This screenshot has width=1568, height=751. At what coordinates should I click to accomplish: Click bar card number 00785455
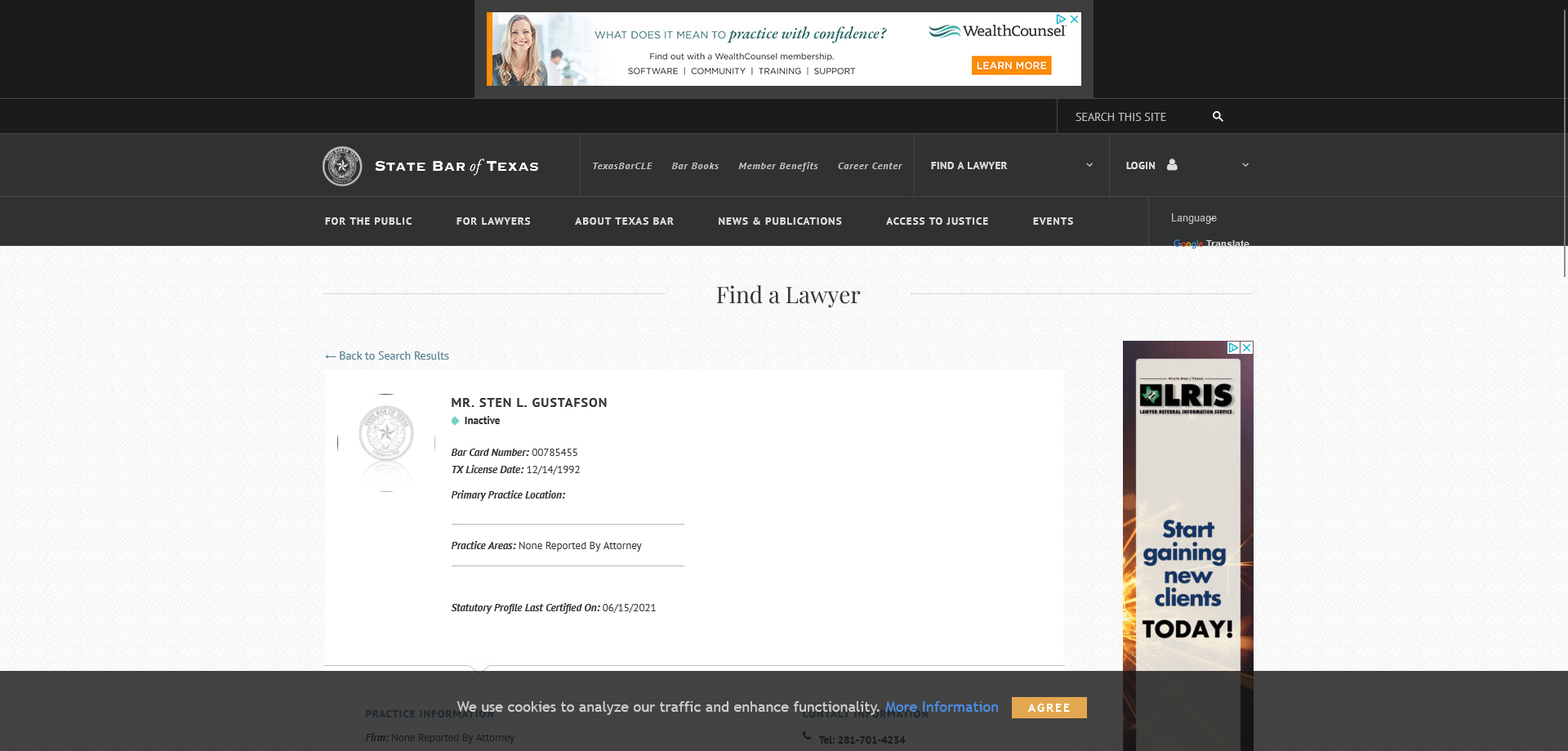pos(555,453)
